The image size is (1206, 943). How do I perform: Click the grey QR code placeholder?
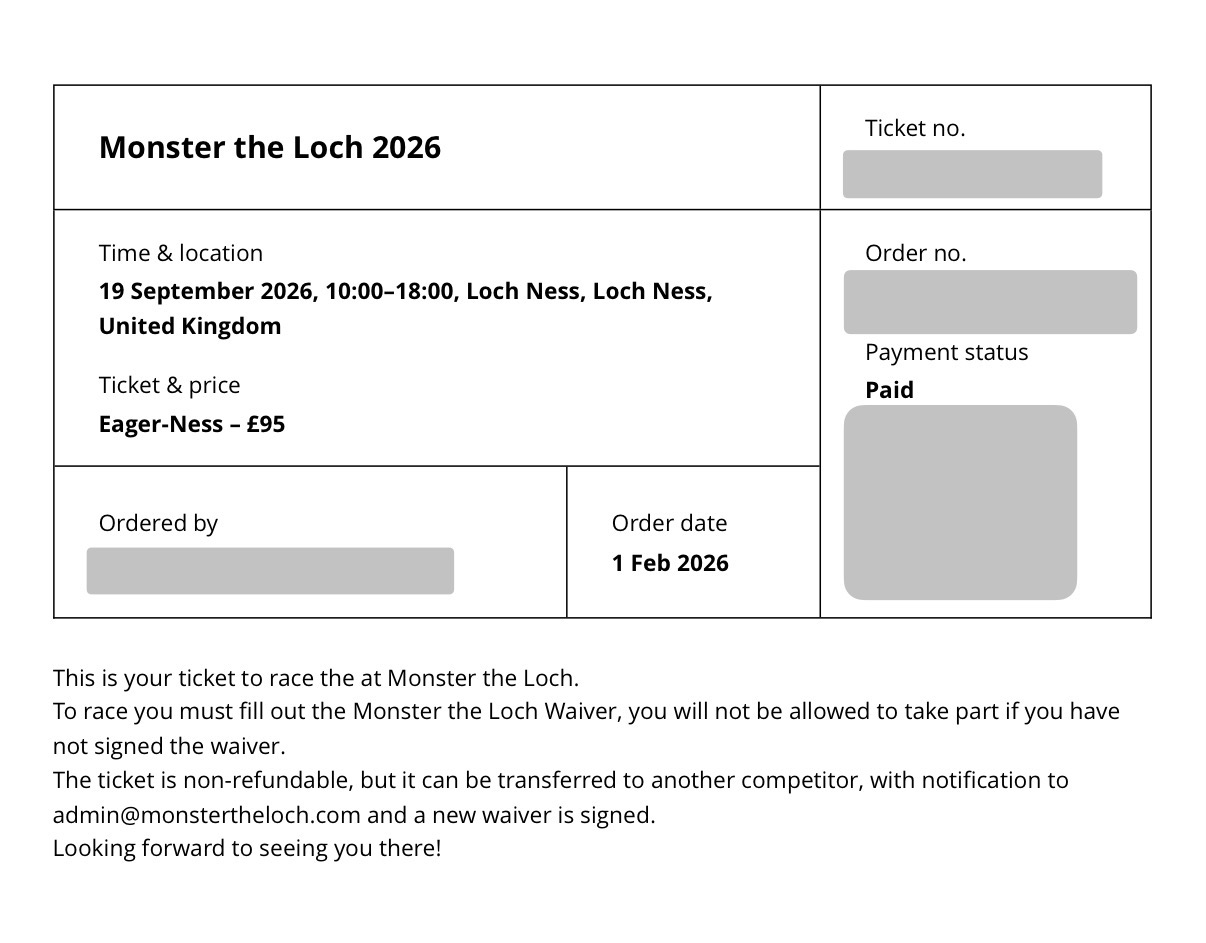(960, 502)
